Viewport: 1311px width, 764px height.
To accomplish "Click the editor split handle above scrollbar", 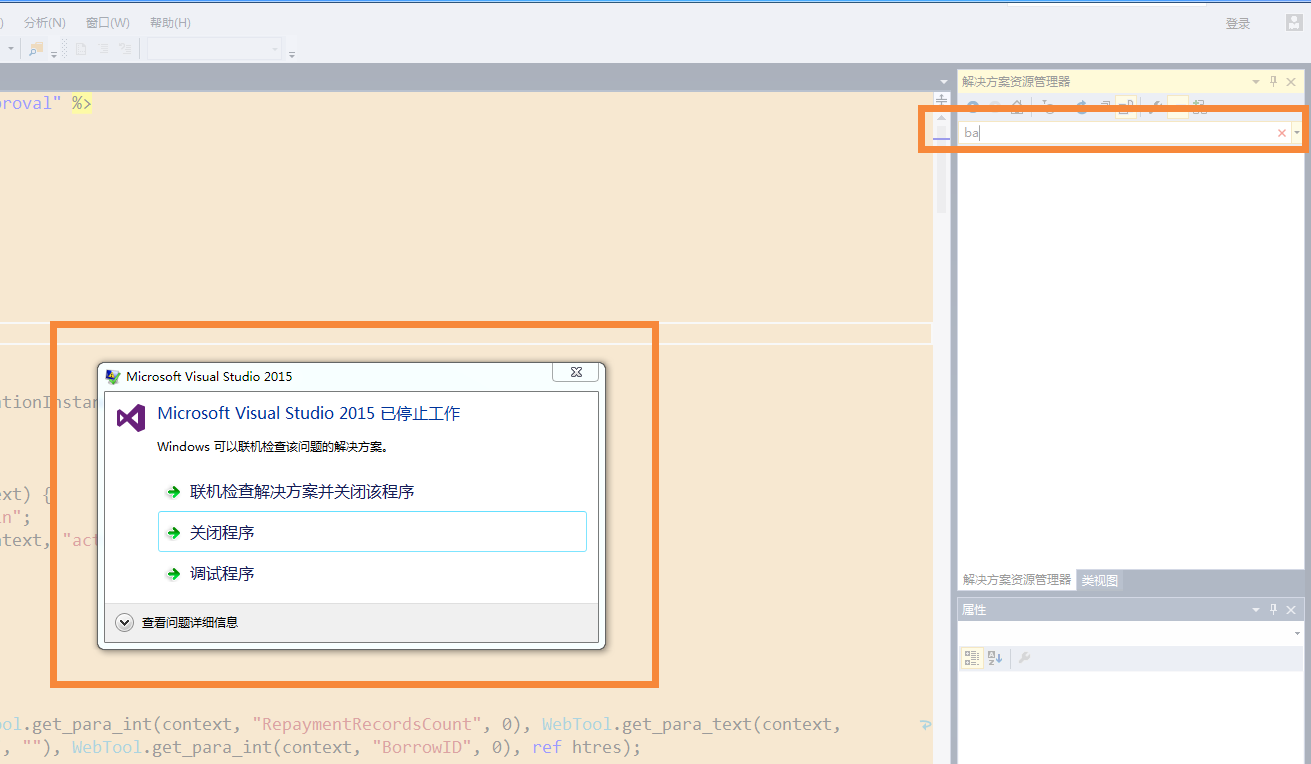I will click(x=941, y=100).
